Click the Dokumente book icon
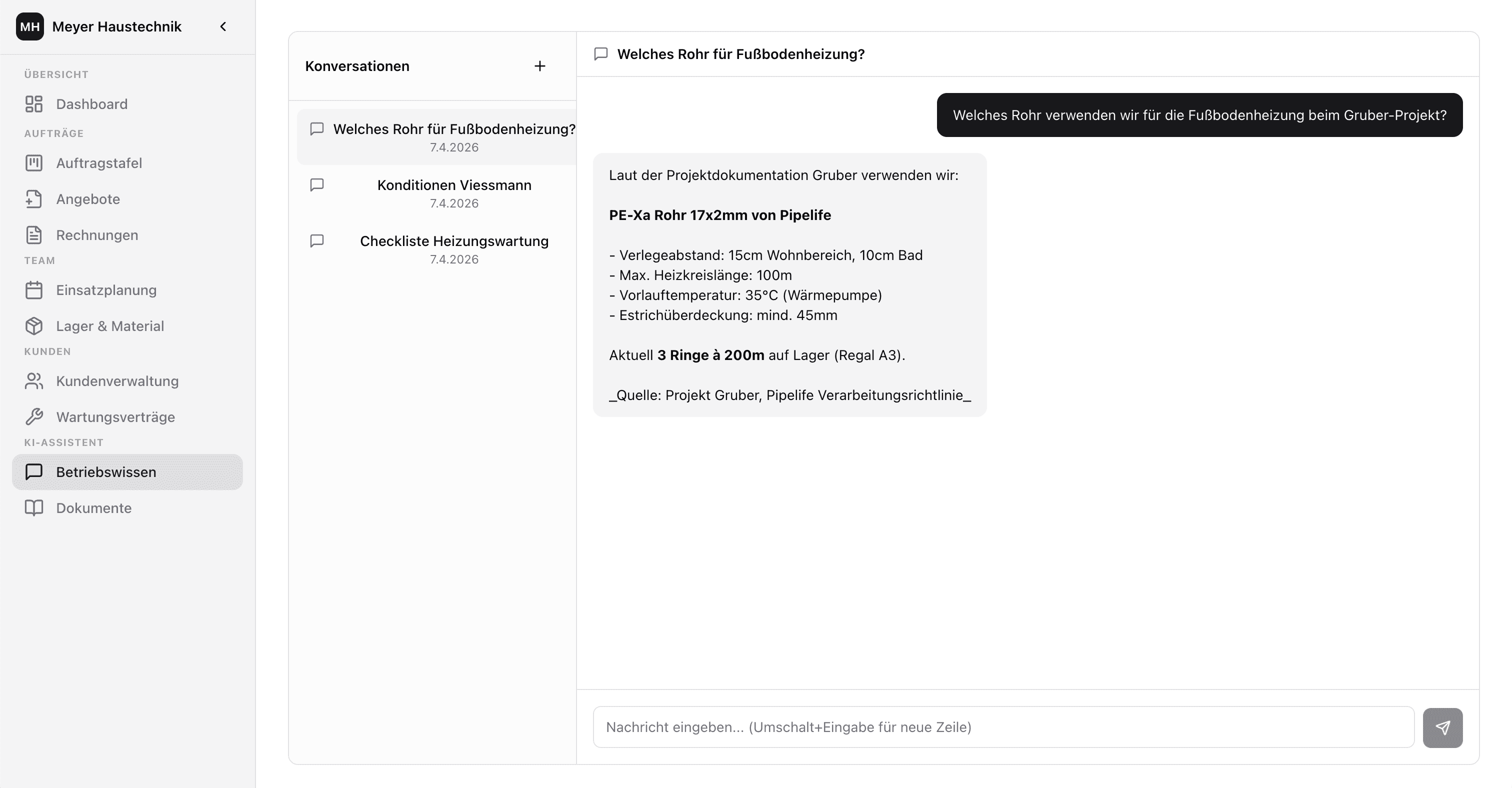 pos(34,507)
